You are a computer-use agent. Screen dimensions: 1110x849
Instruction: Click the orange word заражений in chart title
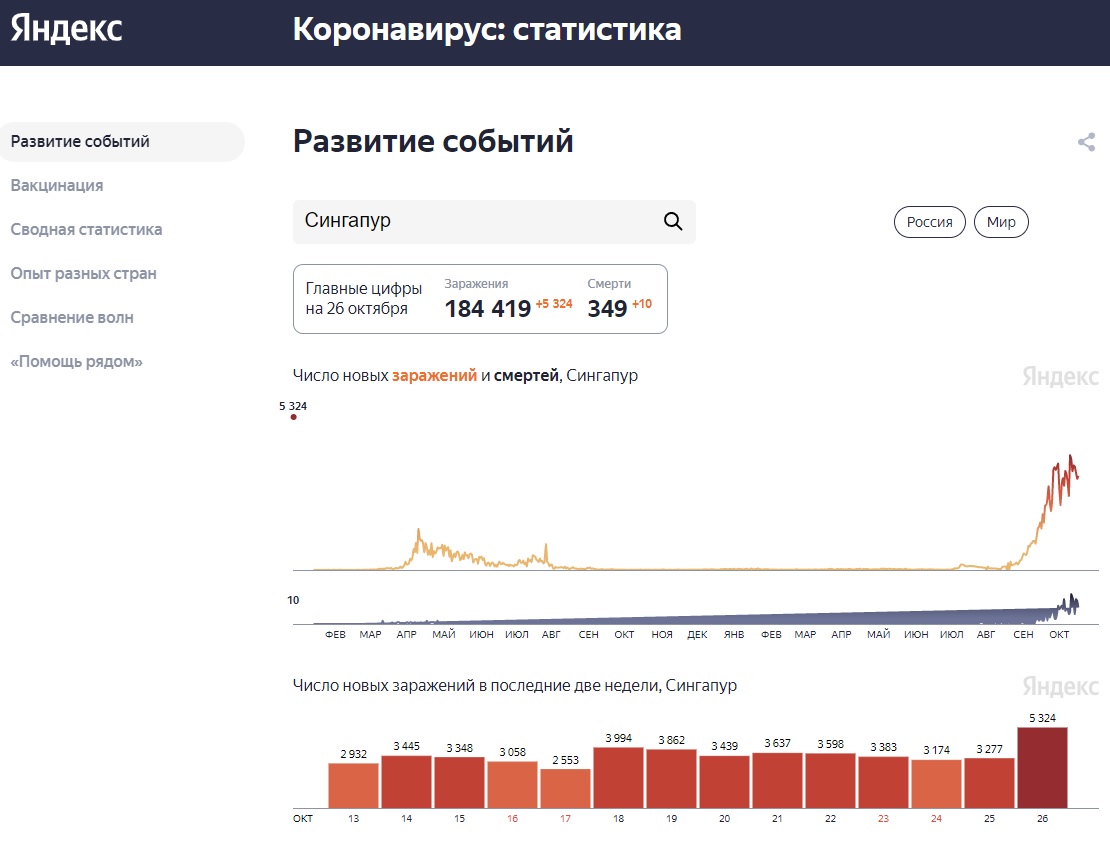(435, 375)
